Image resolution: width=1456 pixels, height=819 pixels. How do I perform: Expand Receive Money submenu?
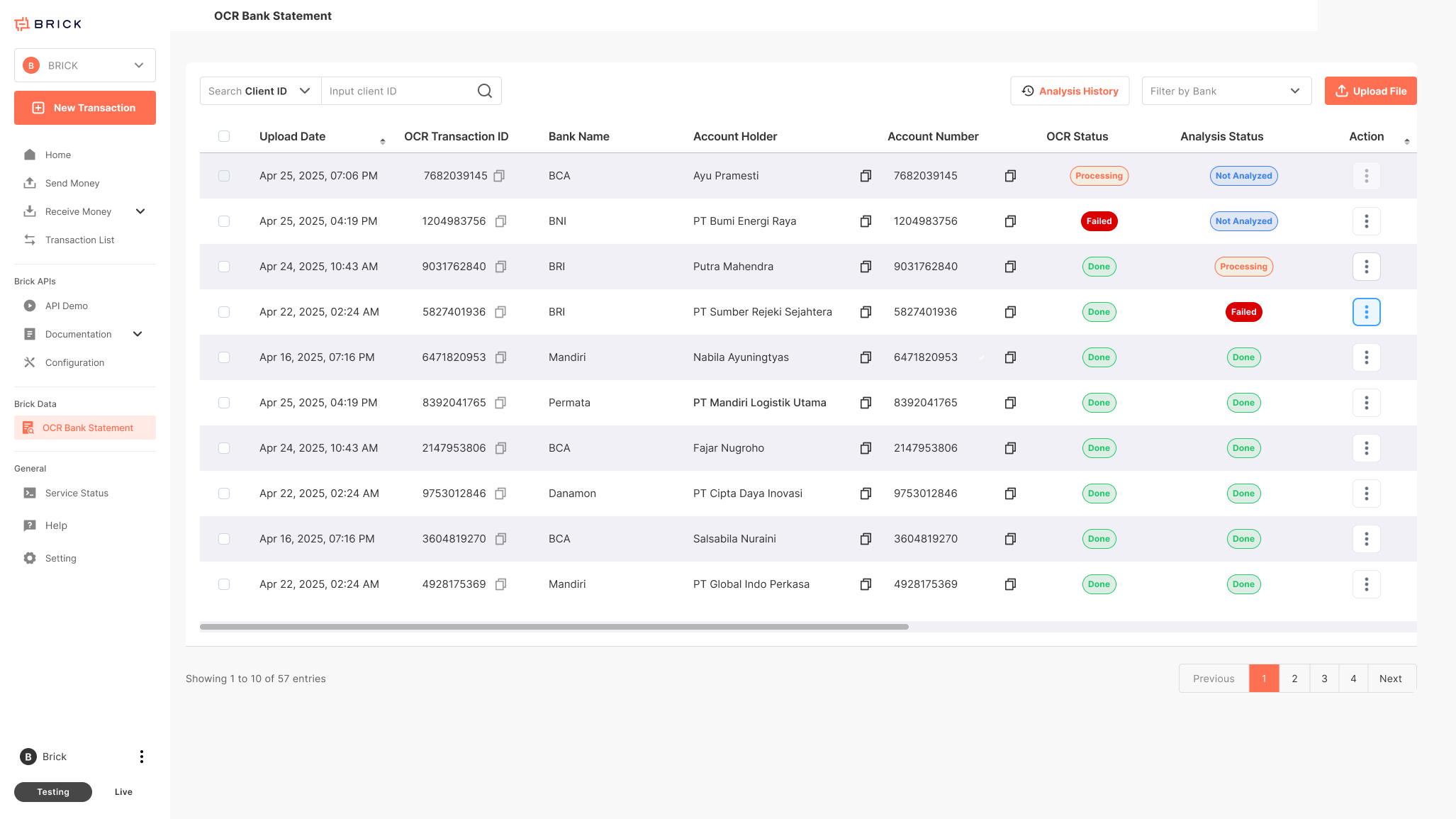[x=140, y=211]
